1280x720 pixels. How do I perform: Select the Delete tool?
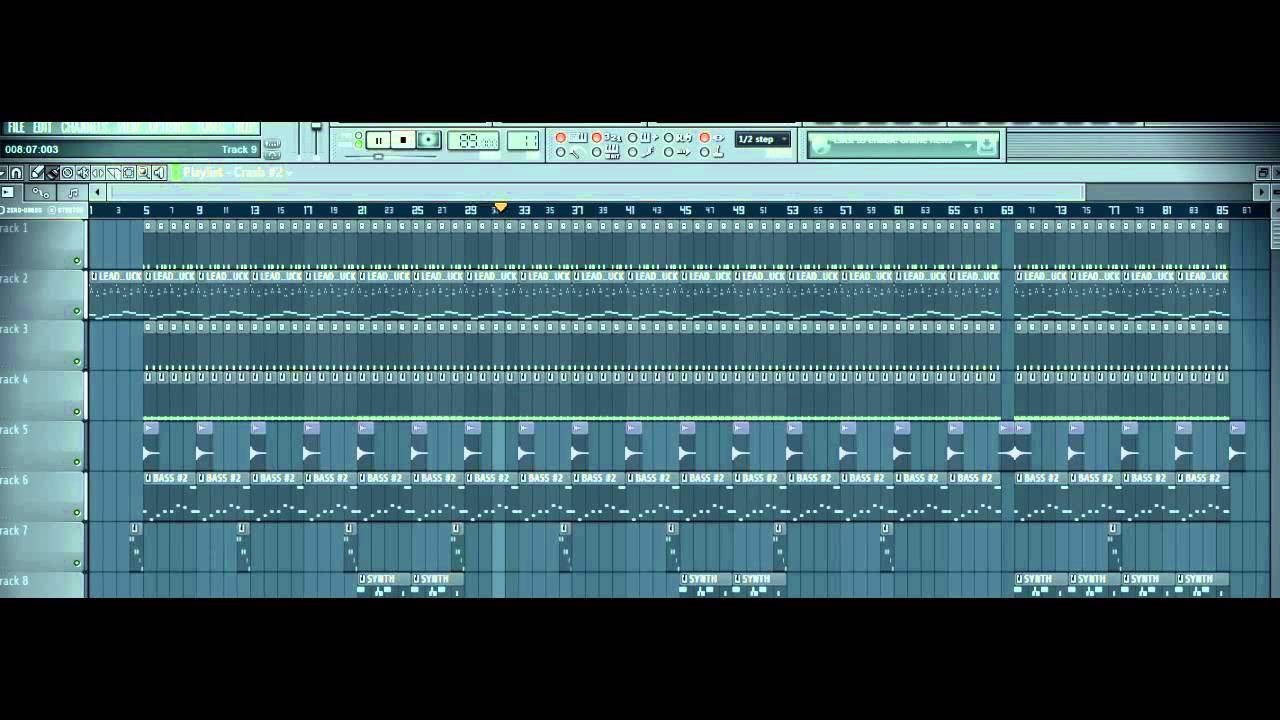[67, 172]
